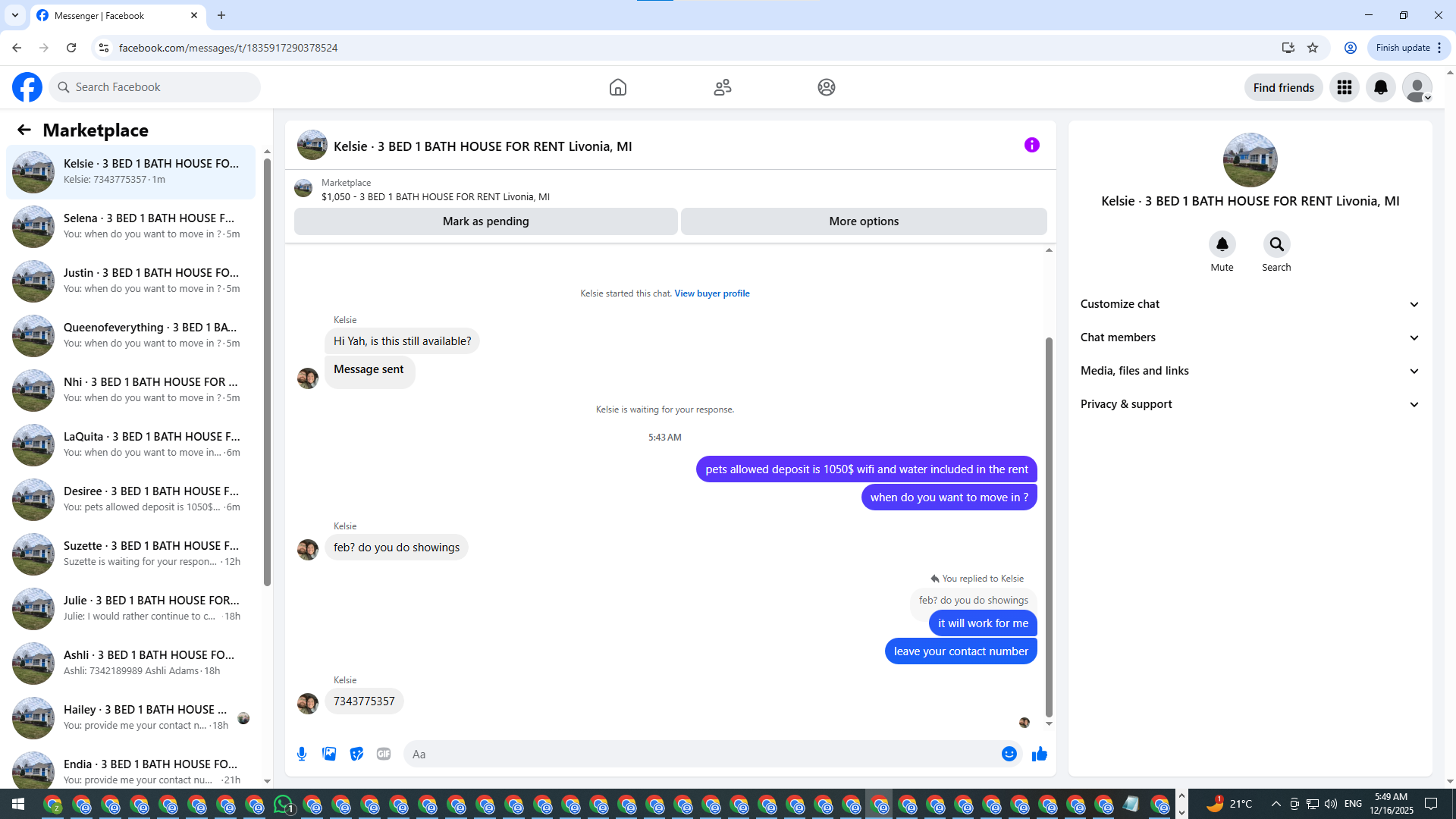Attach a file with the image icon
The height and width of the screenshot is (819, 1456).
(329, 754)
